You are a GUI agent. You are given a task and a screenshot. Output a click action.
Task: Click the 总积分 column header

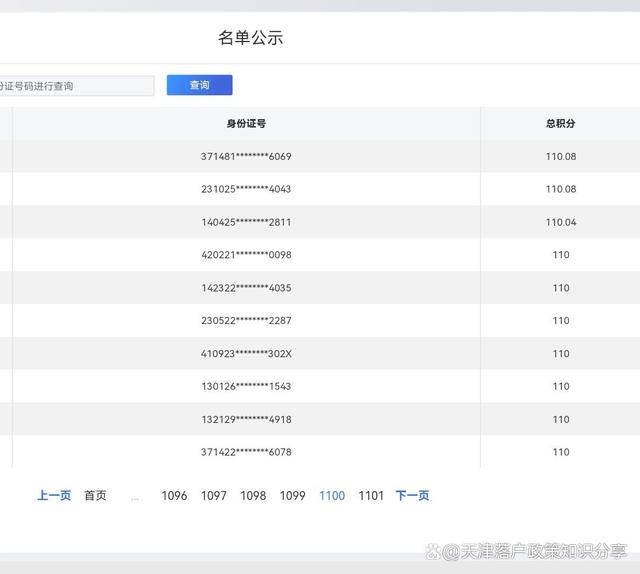[x=561, y=123]
